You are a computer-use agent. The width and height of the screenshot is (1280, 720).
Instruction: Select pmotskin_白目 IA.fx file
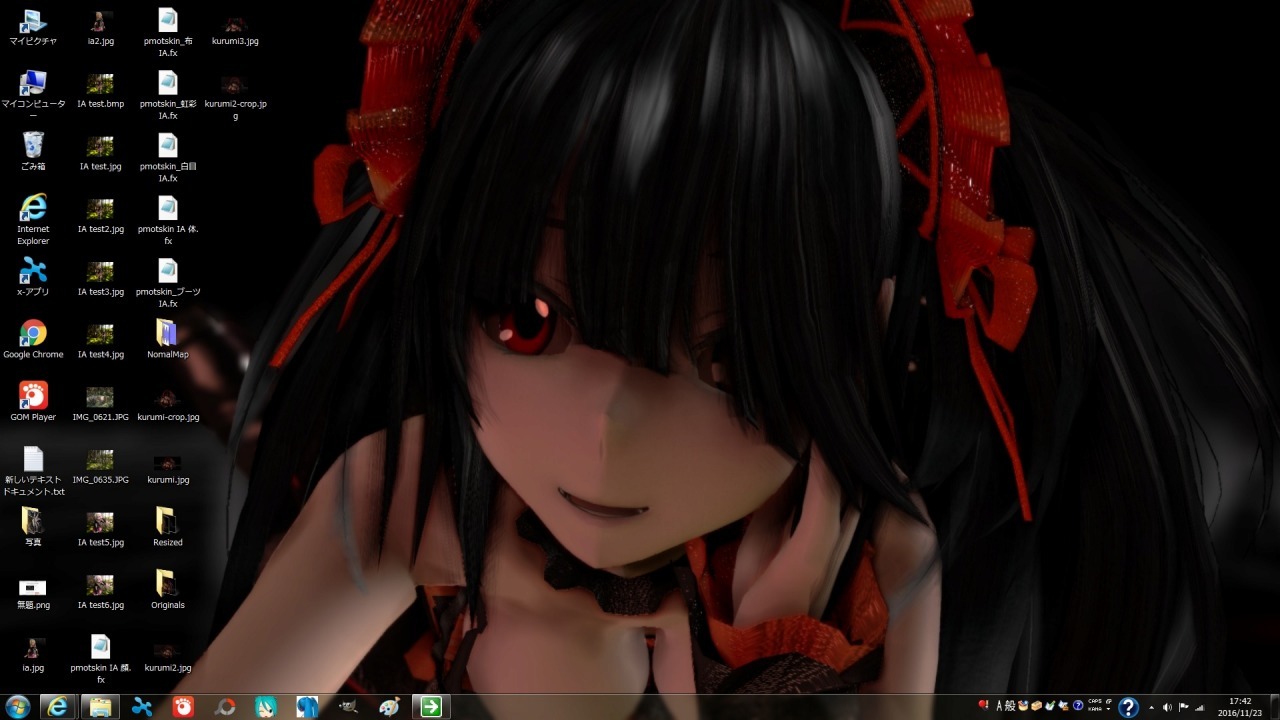(168, 158)
